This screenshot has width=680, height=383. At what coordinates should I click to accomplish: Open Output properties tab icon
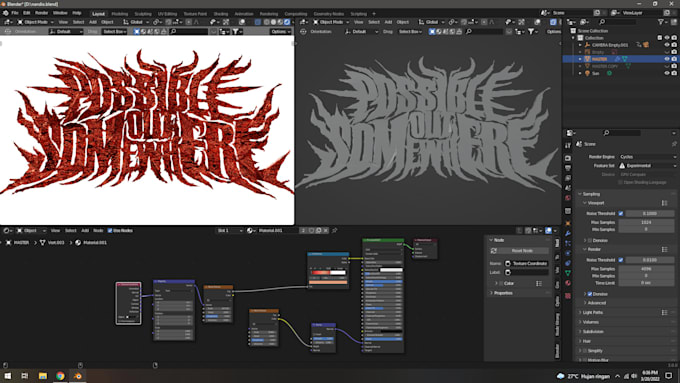[568, 168]
